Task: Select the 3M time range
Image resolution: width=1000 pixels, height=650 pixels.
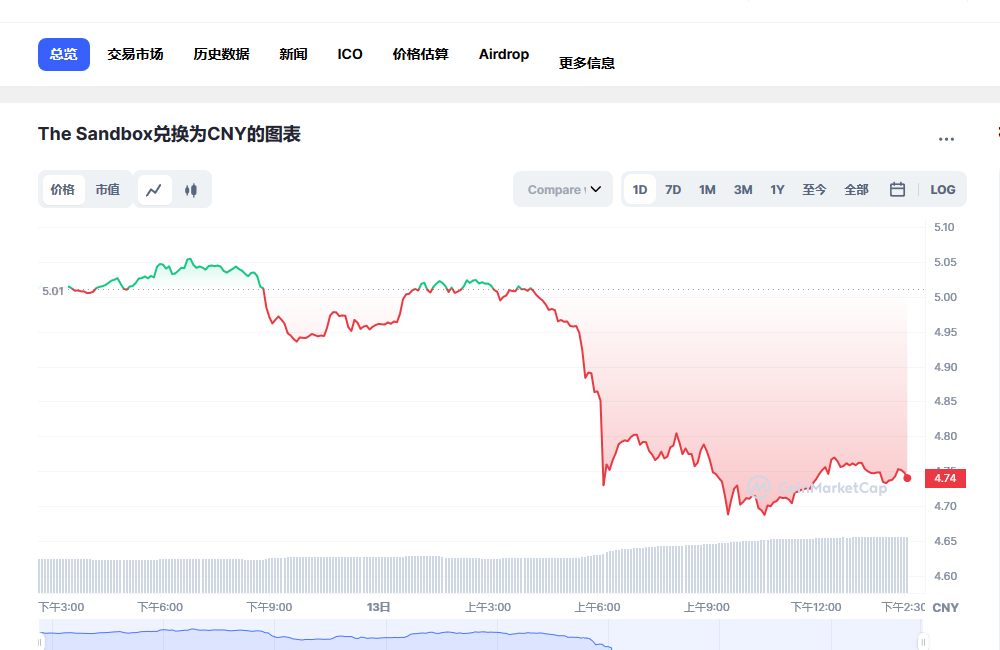Action: 743,189
